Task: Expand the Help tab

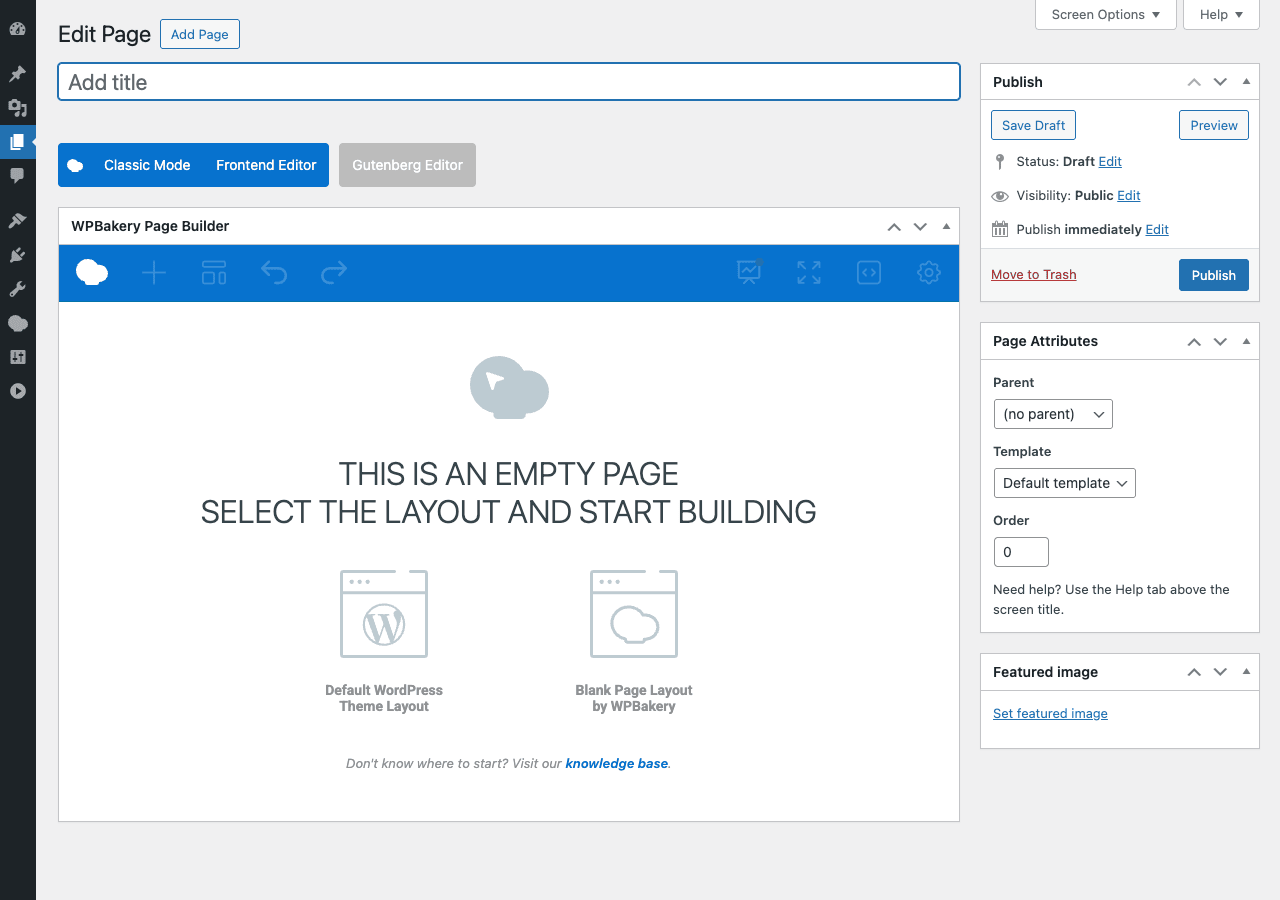Action: click(1221, 14)
